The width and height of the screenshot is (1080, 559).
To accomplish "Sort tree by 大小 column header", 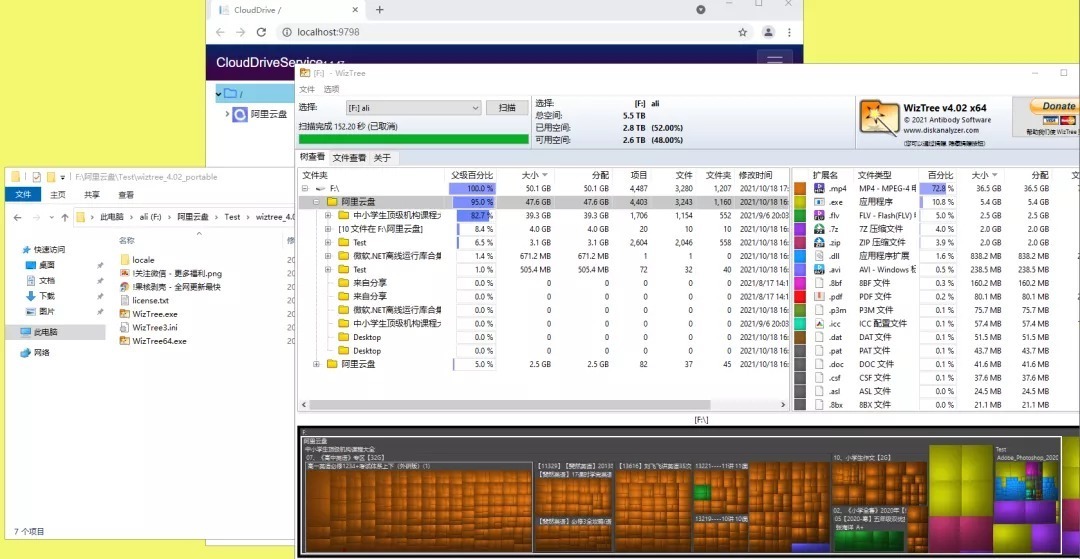I will coord(533,176).
